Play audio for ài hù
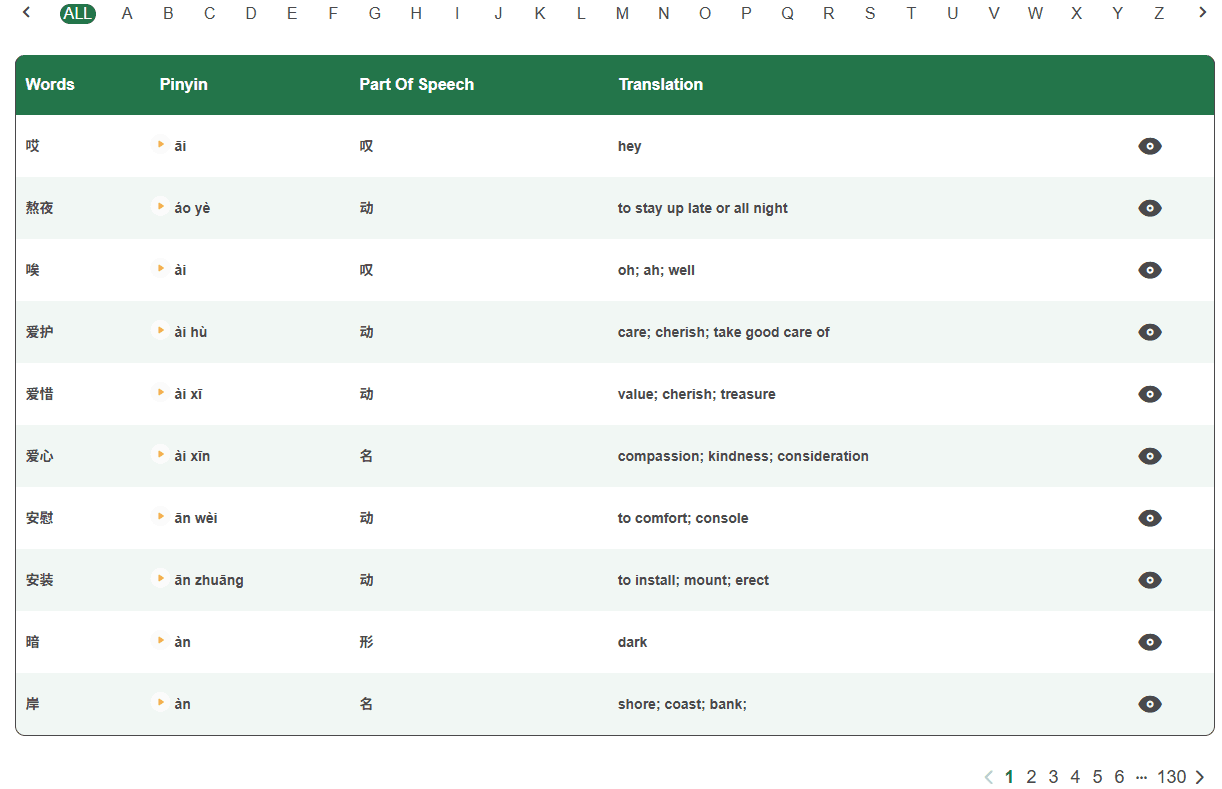This screenshot has height=789, width=1222. pyautogui.click(x=160, y=331)
